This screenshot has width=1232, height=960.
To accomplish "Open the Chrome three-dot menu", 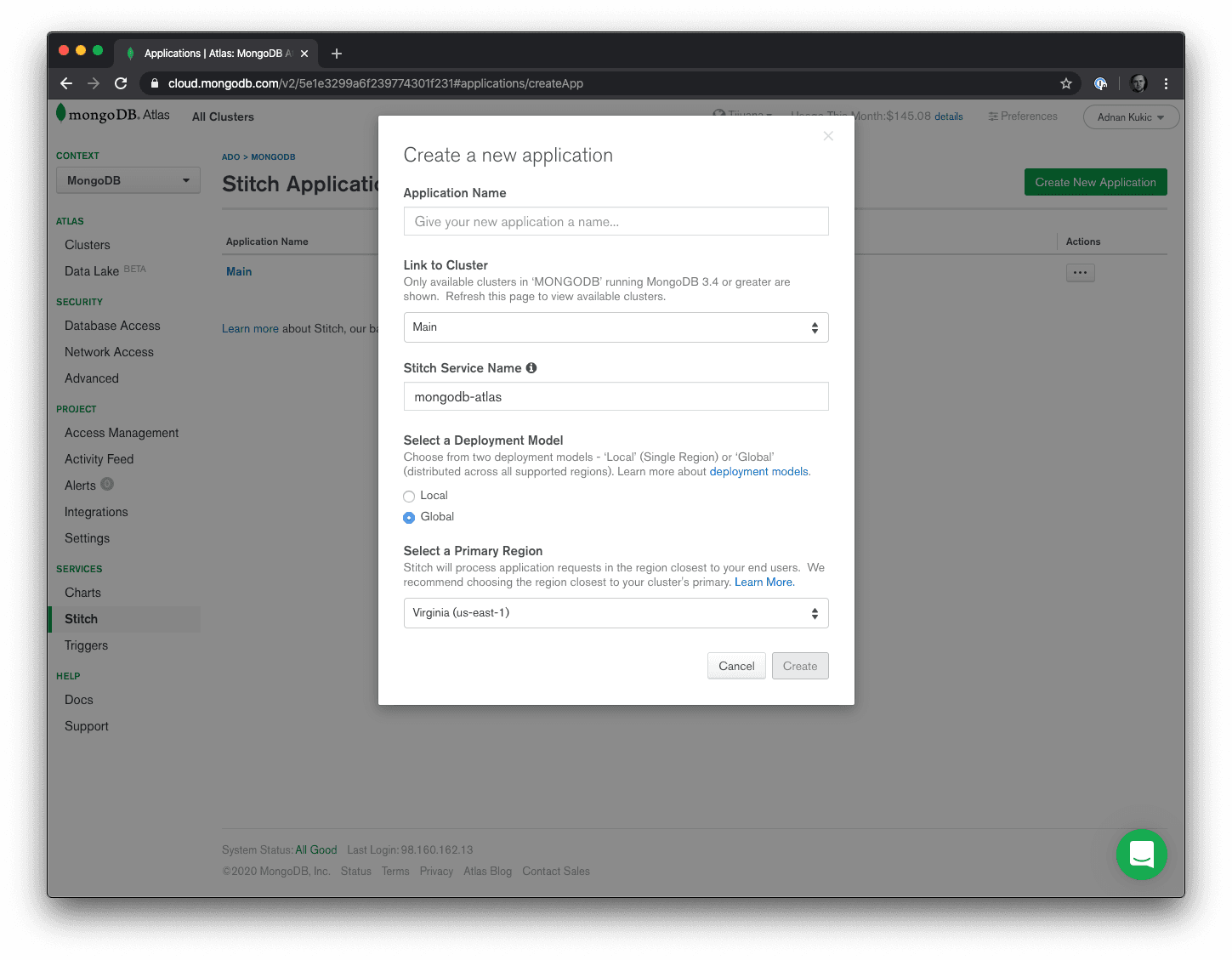I will point(1166,83).
